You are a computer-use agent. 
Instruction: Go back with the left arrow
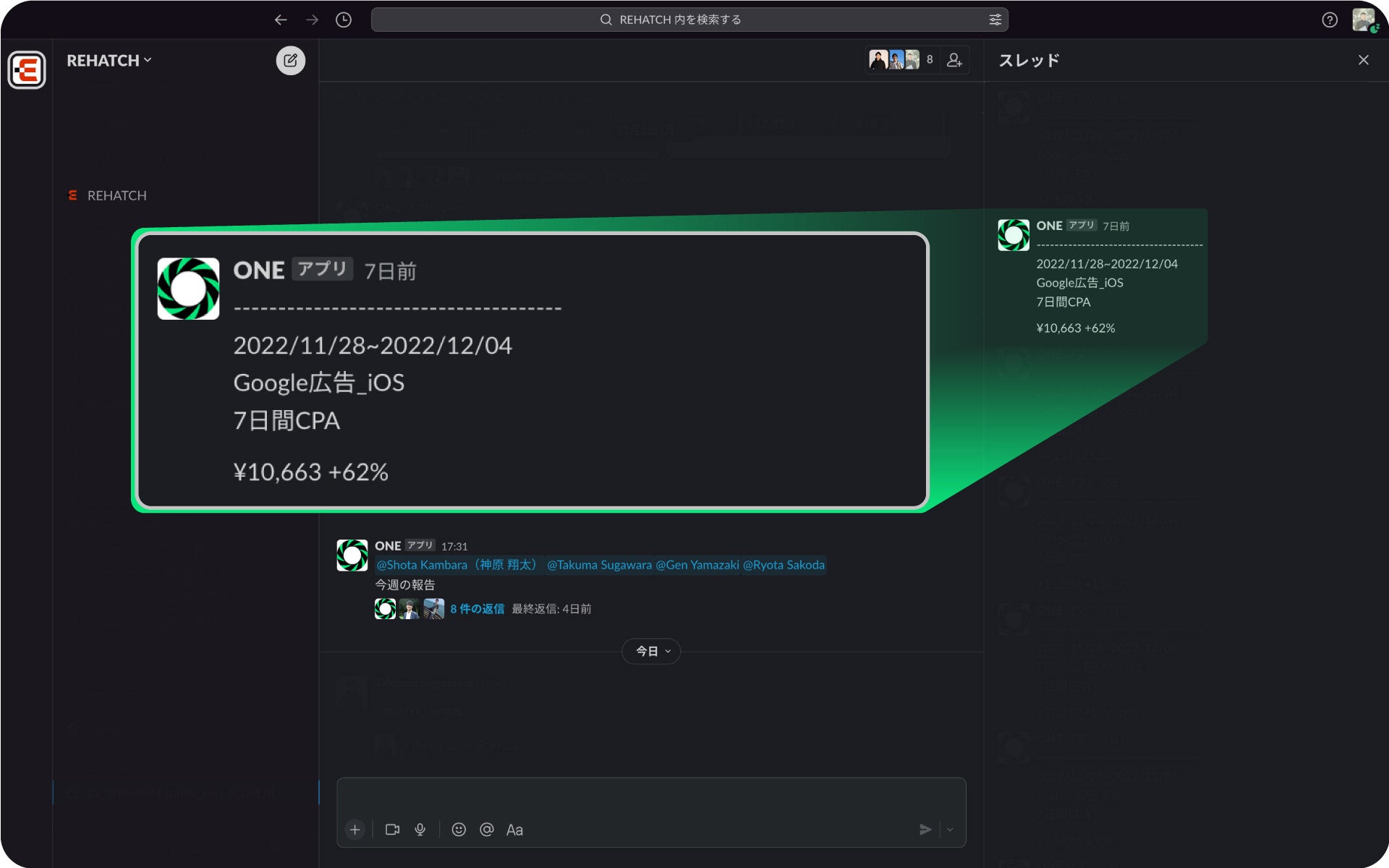point(281,20)
